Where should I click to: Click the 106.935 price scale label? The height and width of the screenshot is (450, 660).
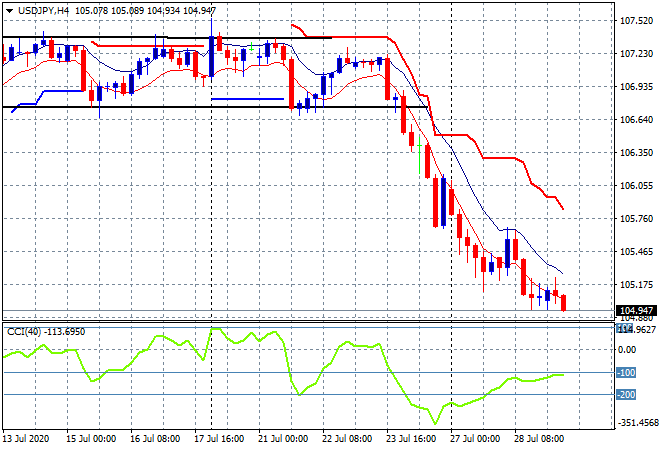[x=636, y=87]
